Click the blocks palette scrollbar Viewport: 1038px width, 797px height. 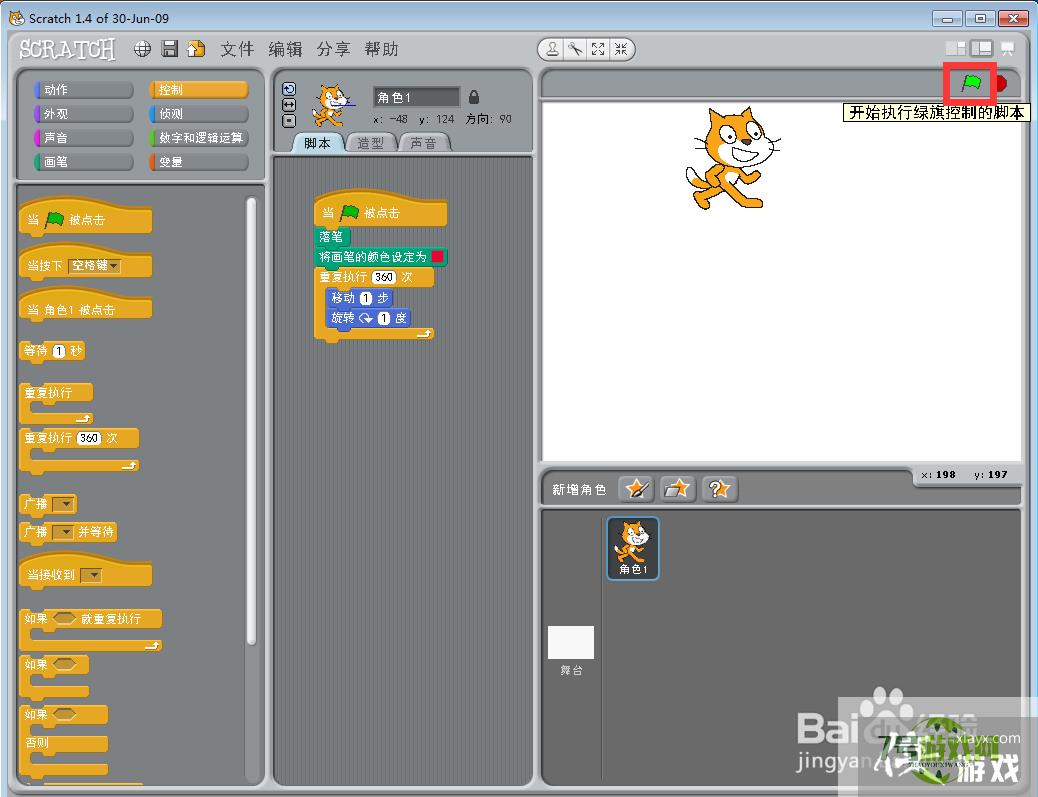[x=251, y=420]
